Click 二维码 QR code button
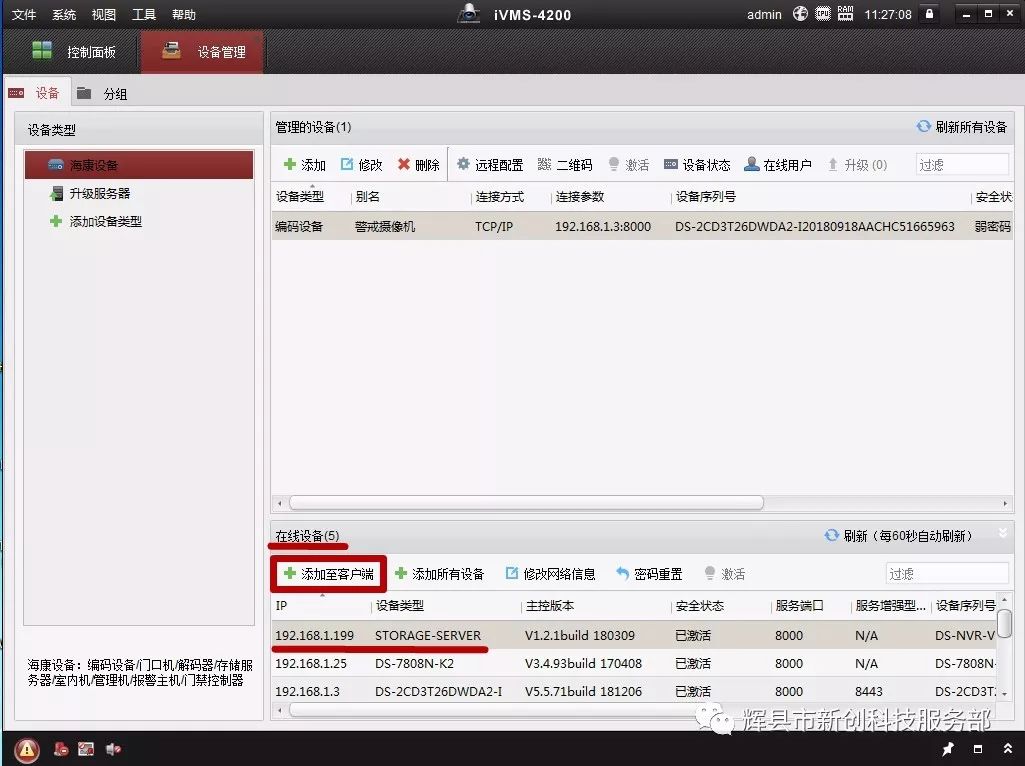Screen dimensions: 1025x766 565,165
